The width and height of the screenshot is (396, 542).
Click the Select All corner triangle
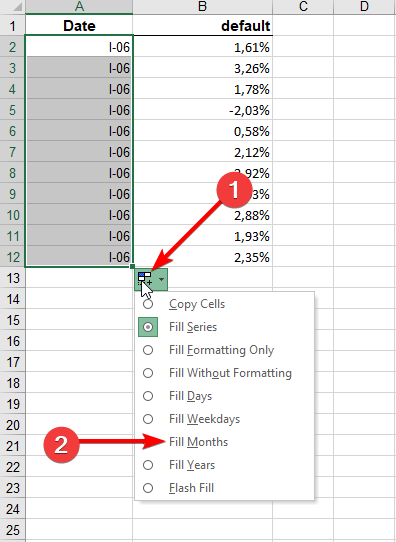(x=16, y=7)
